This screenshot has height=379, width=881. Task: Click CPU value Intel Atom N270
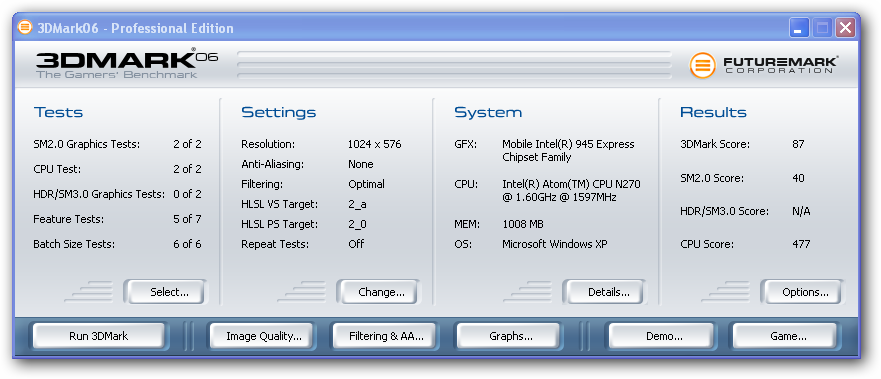[571, 191]
